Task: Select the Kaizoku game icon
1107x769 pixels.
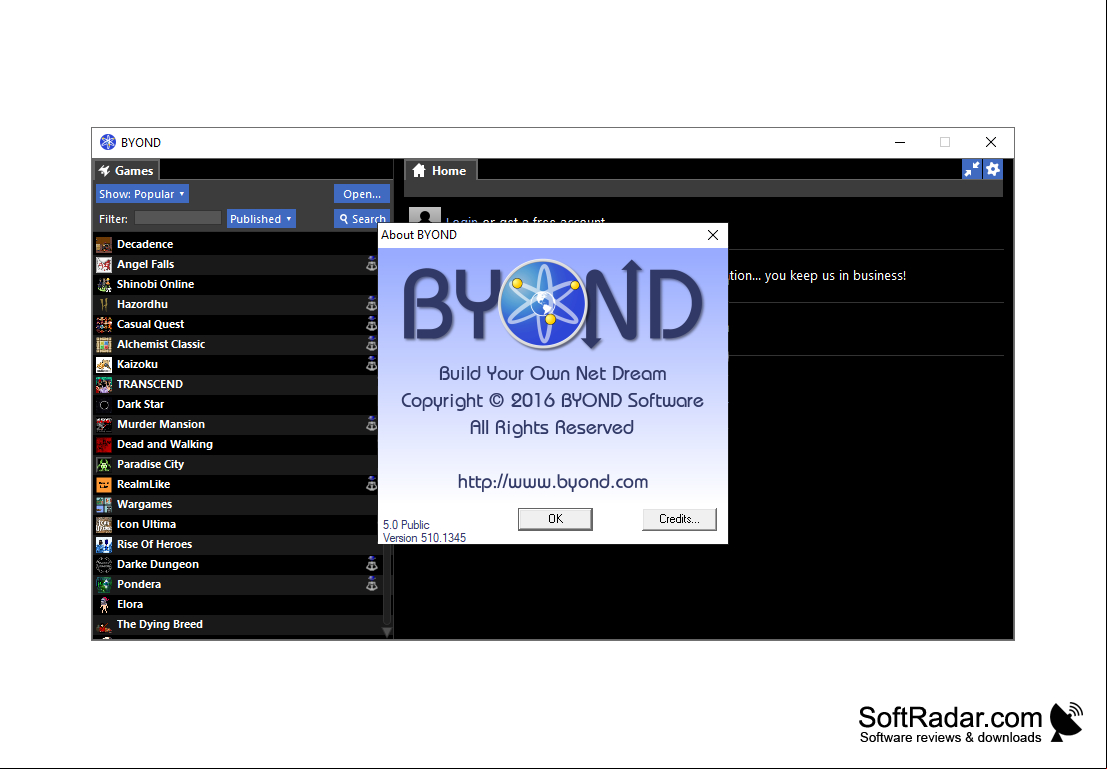Action: pyautogui.click(x=104, y=364)
